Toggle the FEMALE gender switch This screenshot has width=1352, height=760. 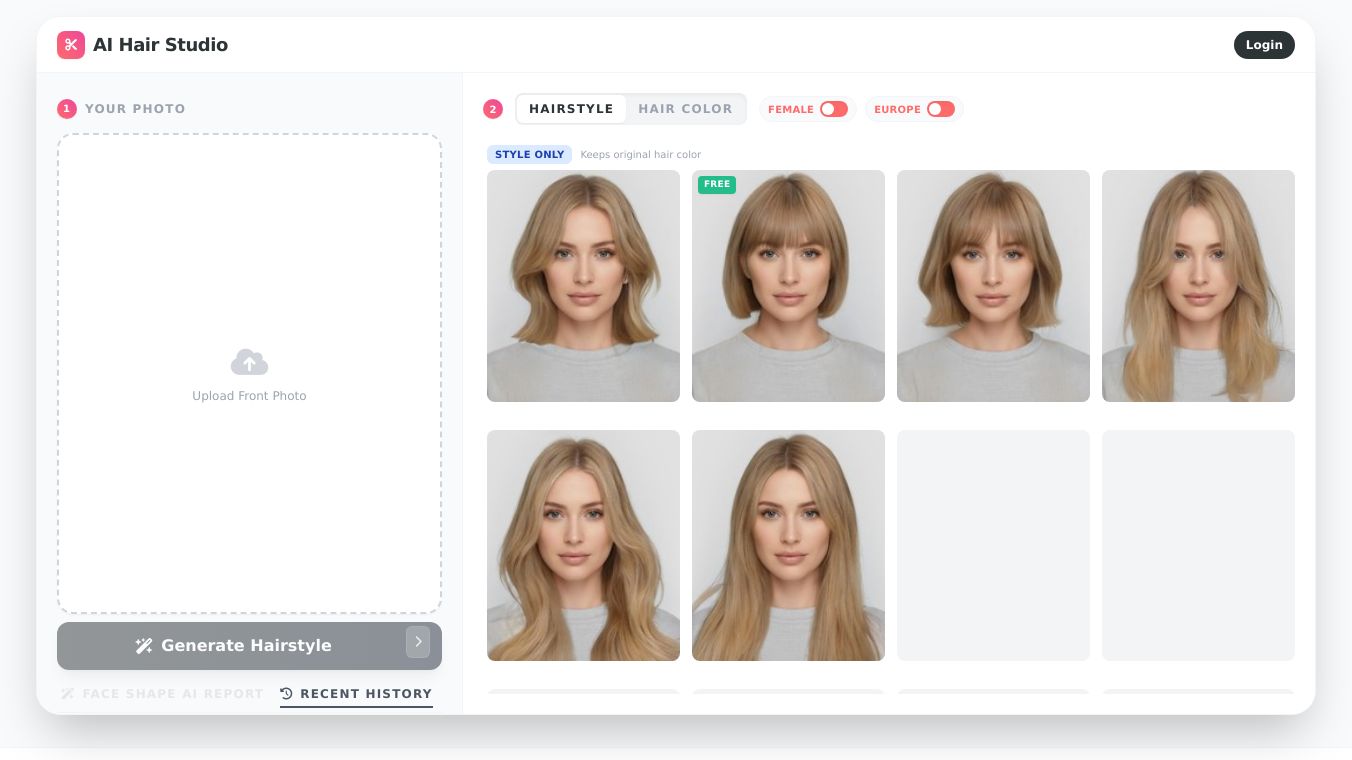834,109
